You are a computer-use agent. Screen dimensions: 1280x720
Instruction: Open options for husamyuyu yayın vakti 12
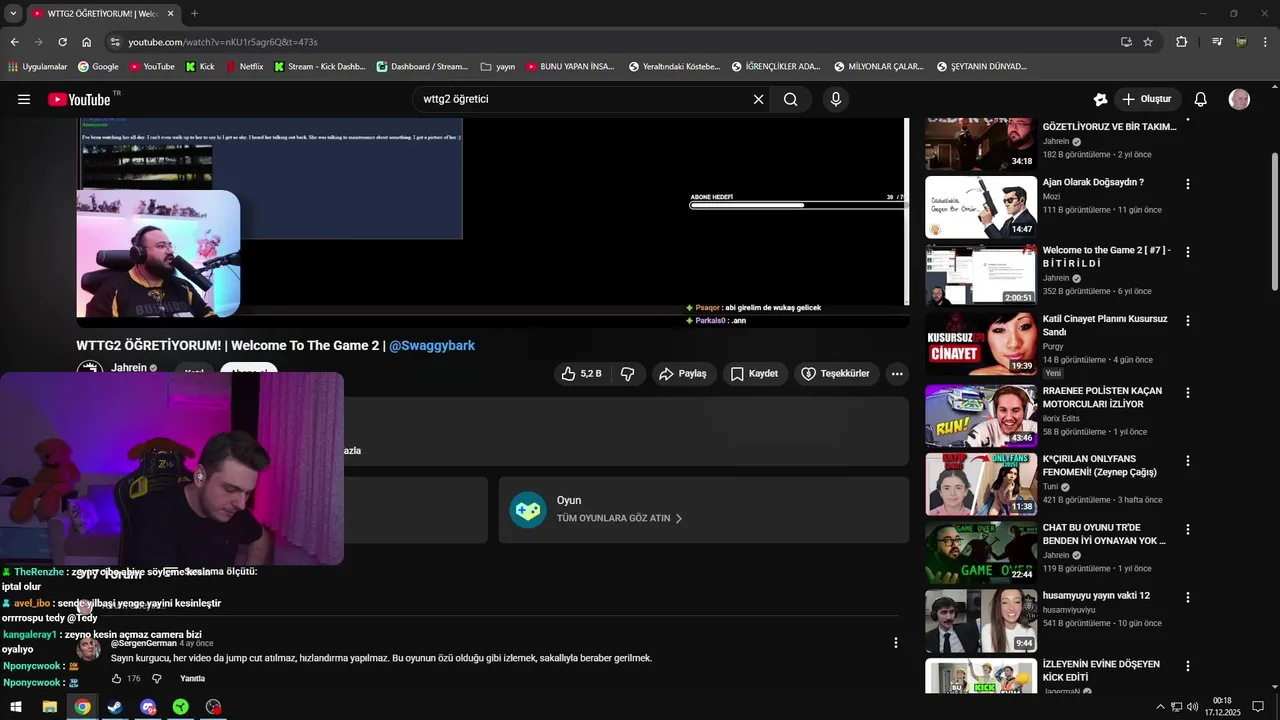[x=1188, y=597]
